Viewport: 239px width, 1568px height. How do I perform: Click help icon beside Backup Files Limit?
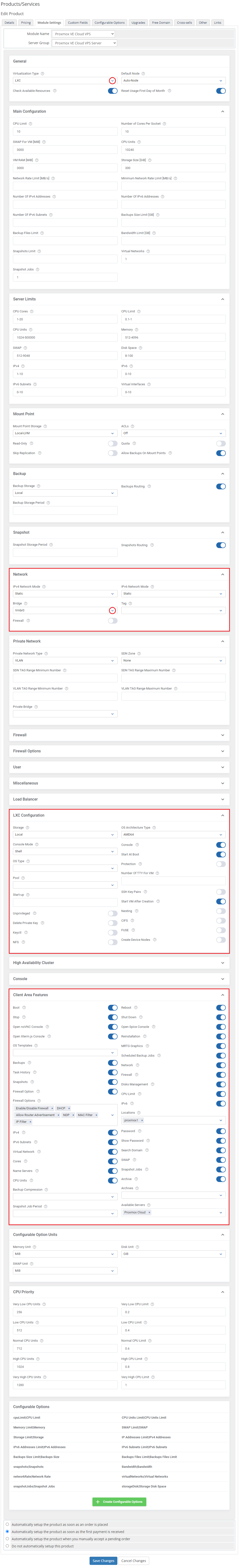pyautogui.click(x=42, y=233)
